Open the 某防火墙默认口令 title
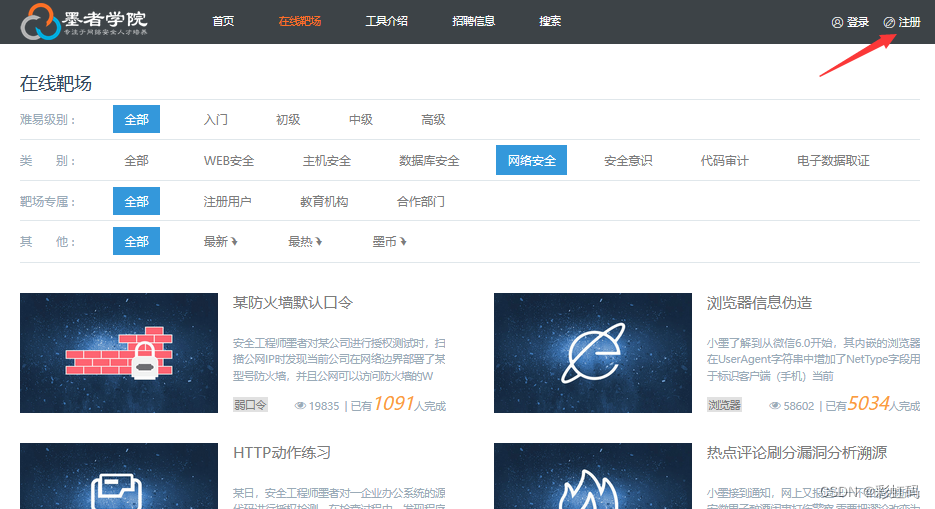Image resolution: width=935 pixels, height=509 pixels. pyautogui.click(x=293, y=303)
